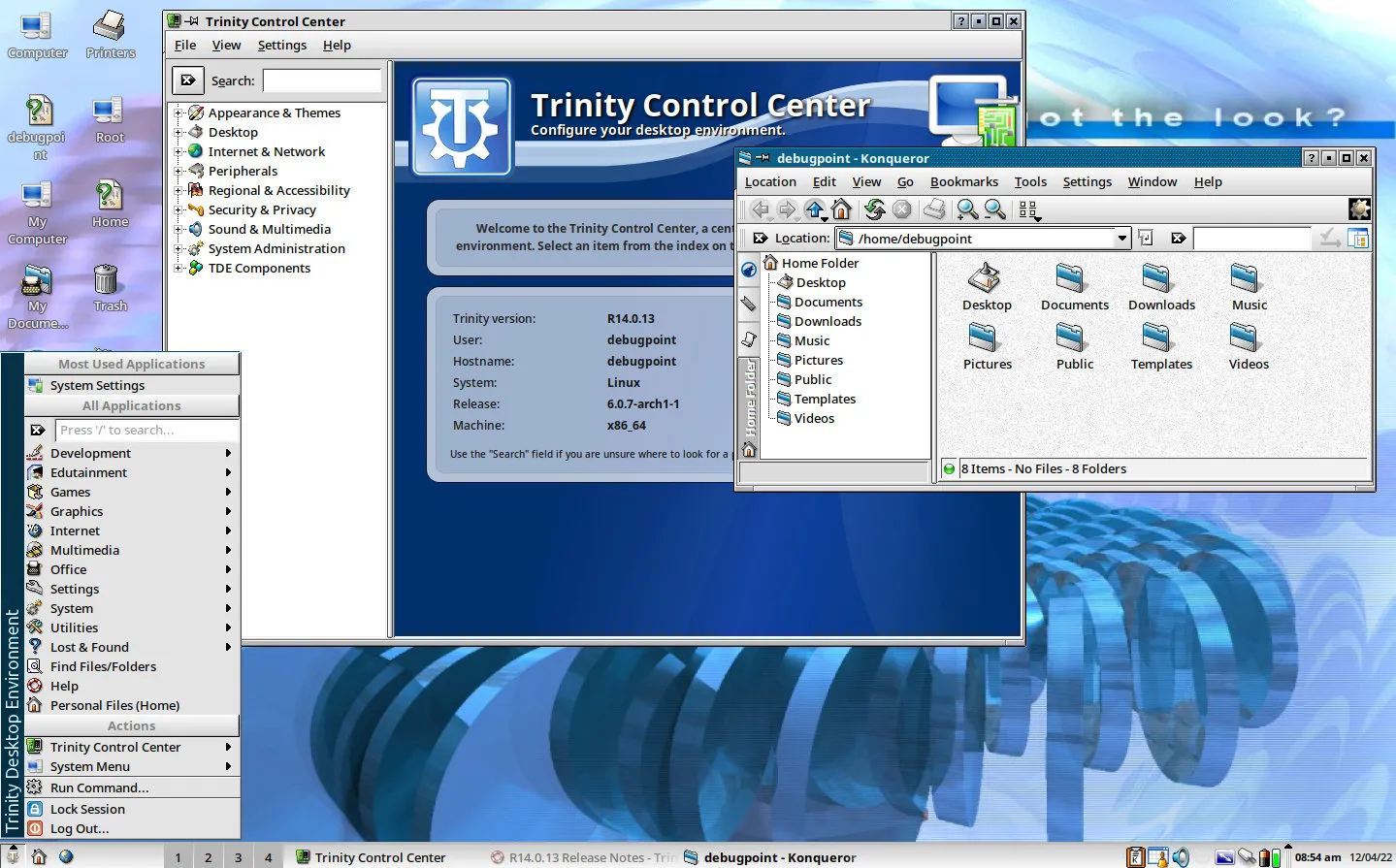Open the volume speaker icon in system tray
The image size is (1396, 868).
pyautogui.click(x=1183, y=856)
